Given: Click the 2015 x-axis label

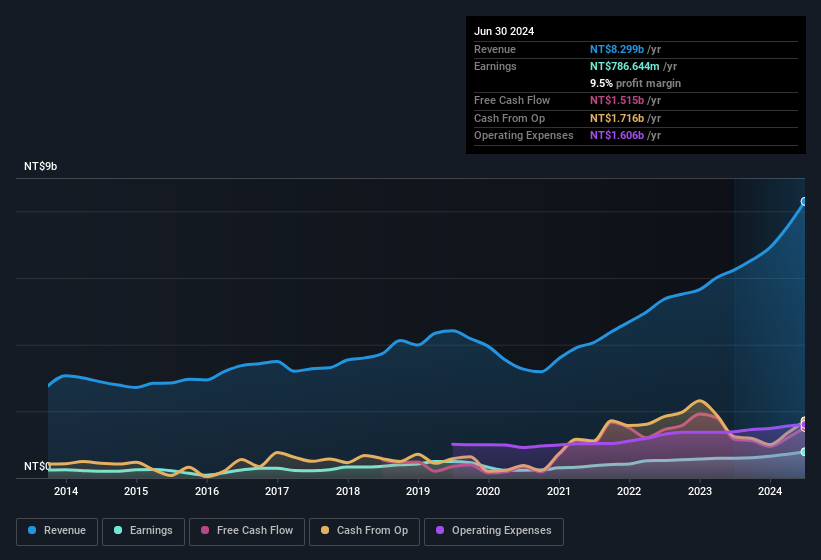Looking at the screenshot, I should (x=136, y=491).
